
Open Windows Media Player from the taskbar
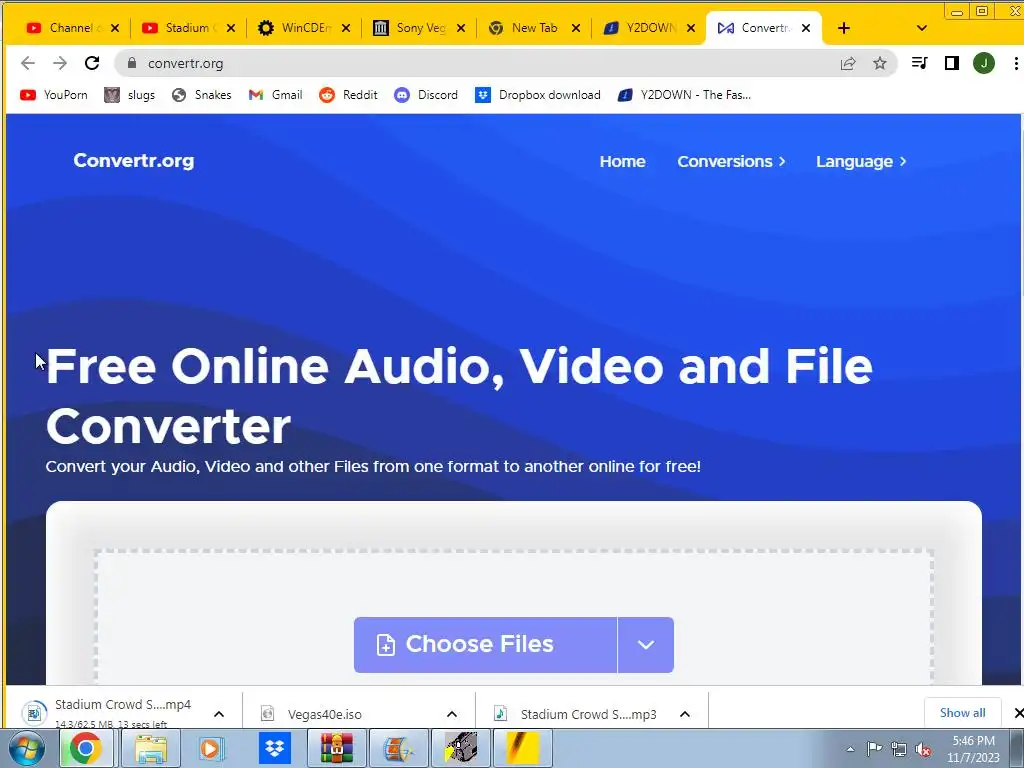pyautogui.click(x=211, y=748)
